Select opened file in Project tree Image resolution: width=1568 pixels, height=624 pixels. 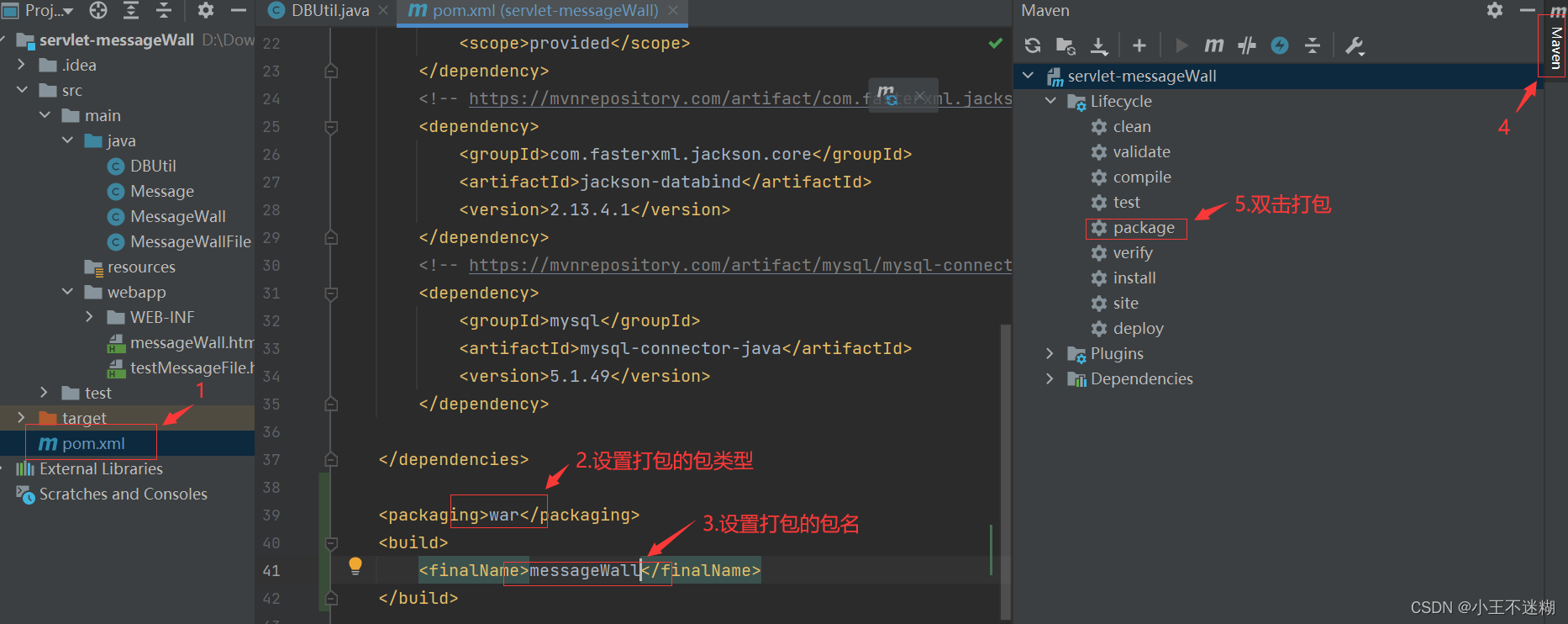98,10
